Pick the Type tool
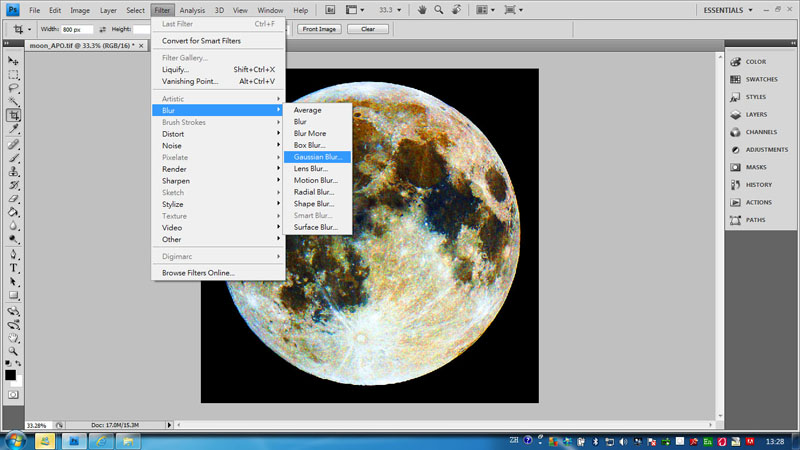This screenshot has height=450, width=800. 14,268
